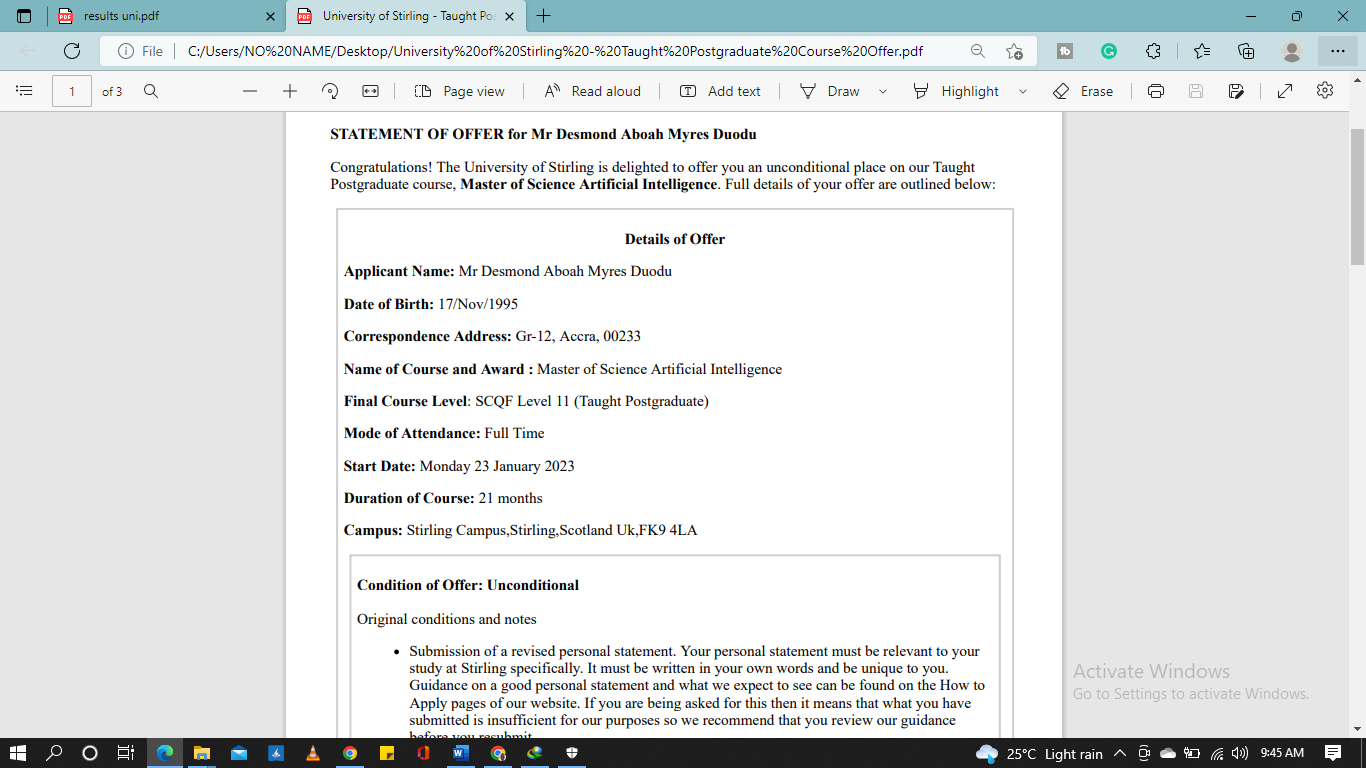Image resolution: width=1366 pixels, height=768 pixels.
Task: Click the find-in-PDF magnifier icon
Action: pos(151,91)
